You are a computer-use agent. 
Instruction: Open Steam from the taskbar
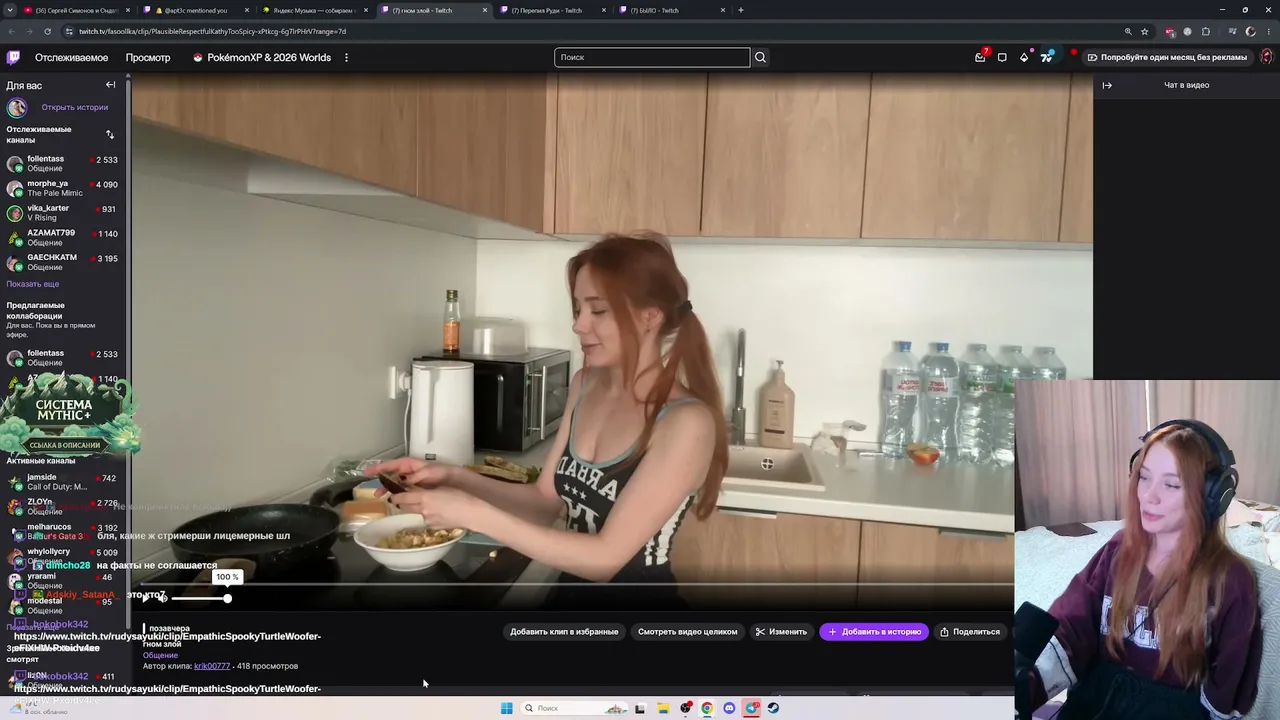pos(773,708)
